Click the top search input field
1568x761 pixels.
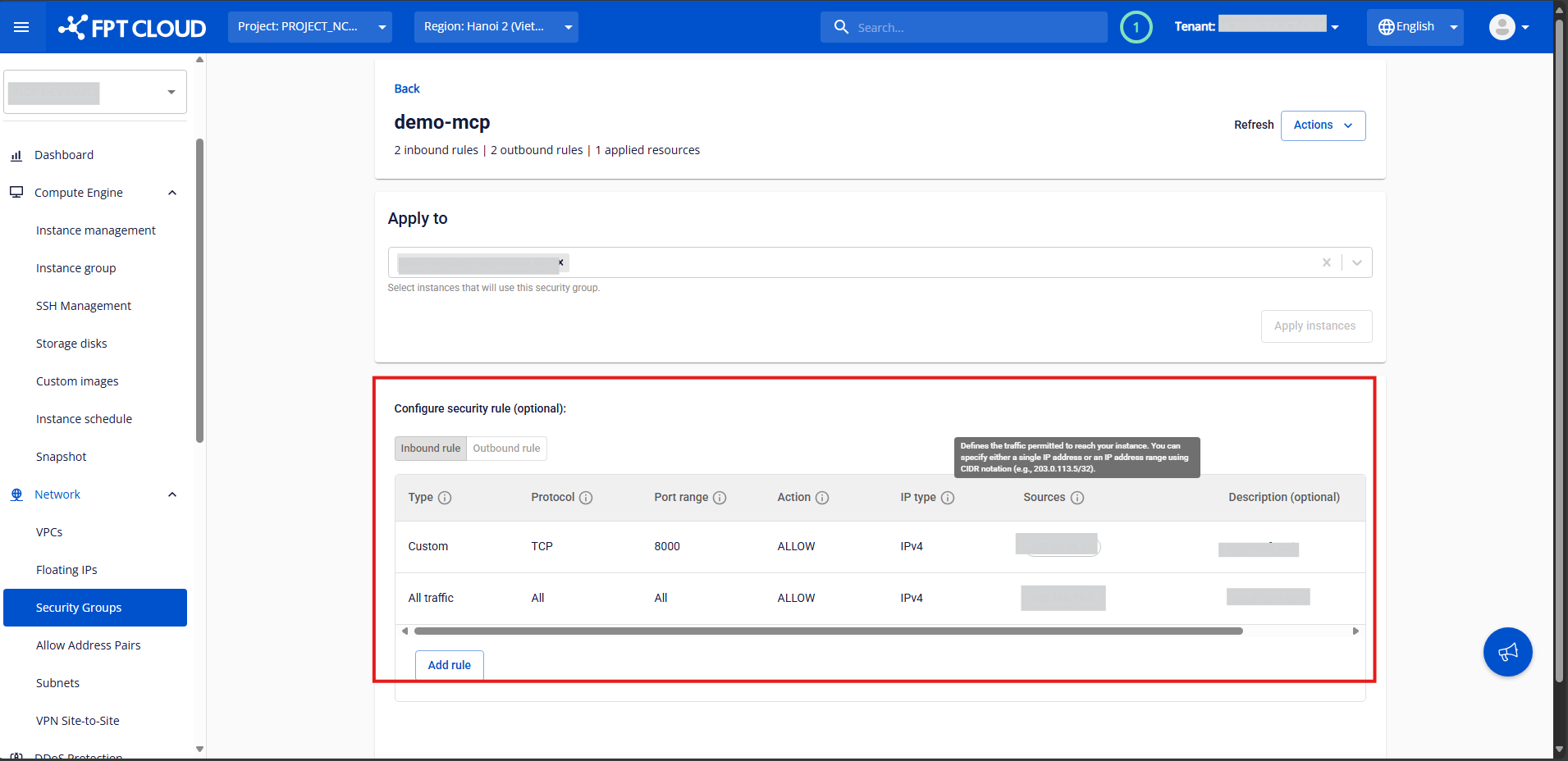[x=976, y=28]
